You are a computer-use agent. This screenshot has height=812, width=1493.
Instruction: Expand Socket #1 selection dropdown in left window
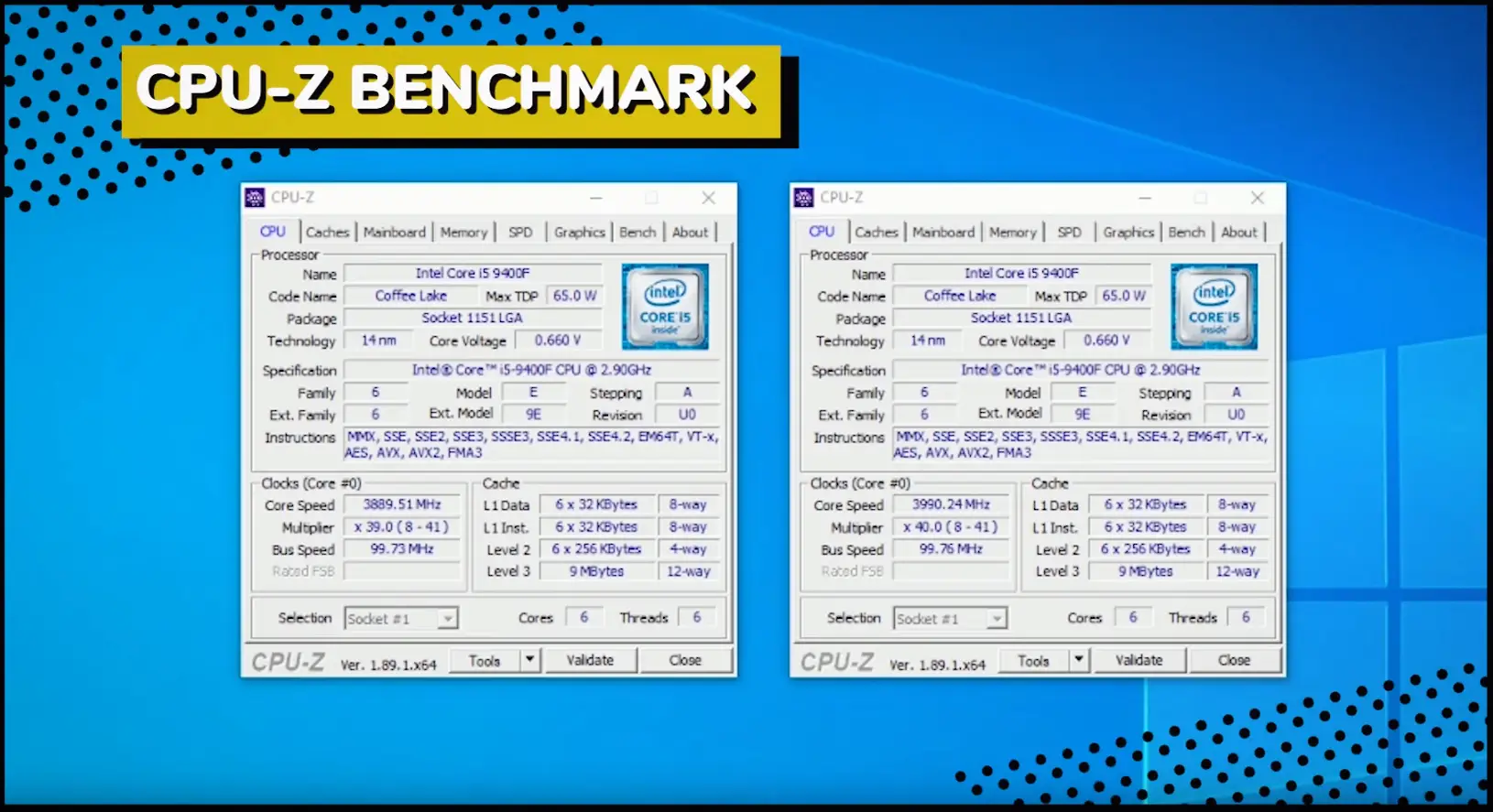click(447, 619)
